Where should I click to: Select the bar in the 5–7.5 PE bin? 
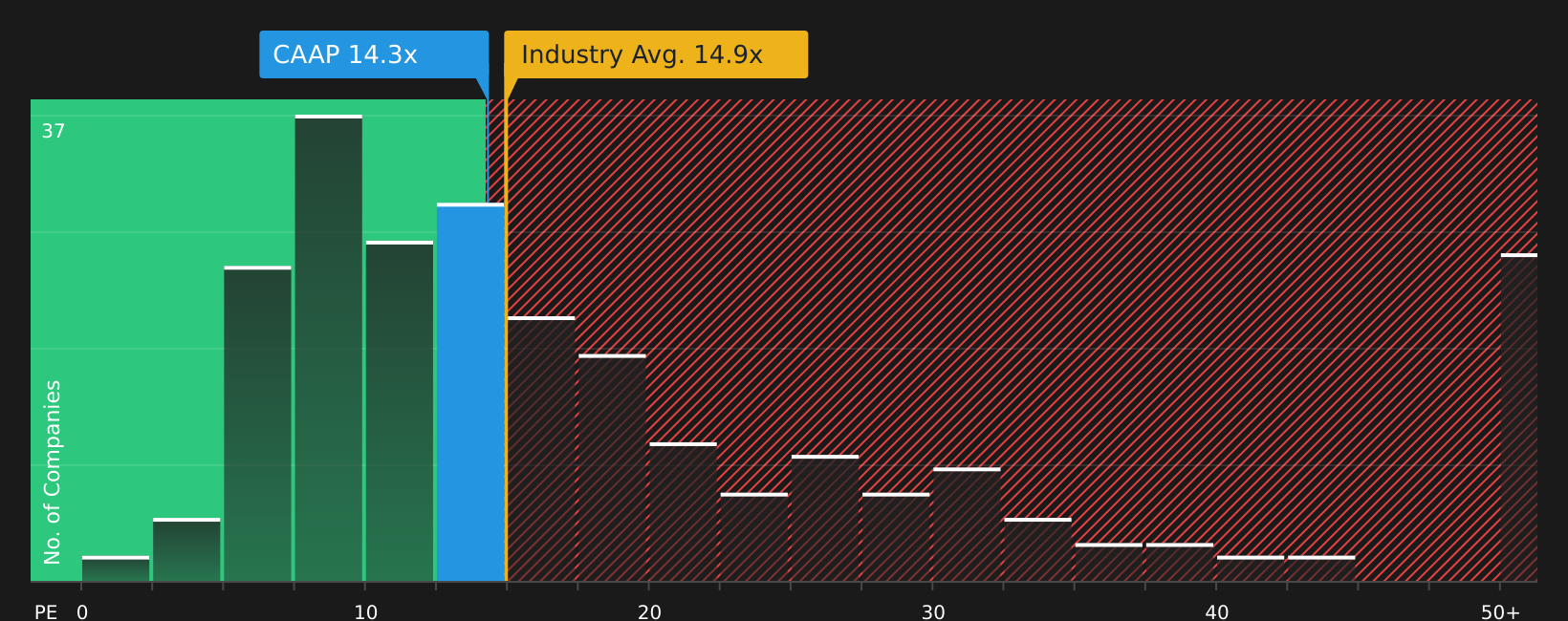[258, 423]
